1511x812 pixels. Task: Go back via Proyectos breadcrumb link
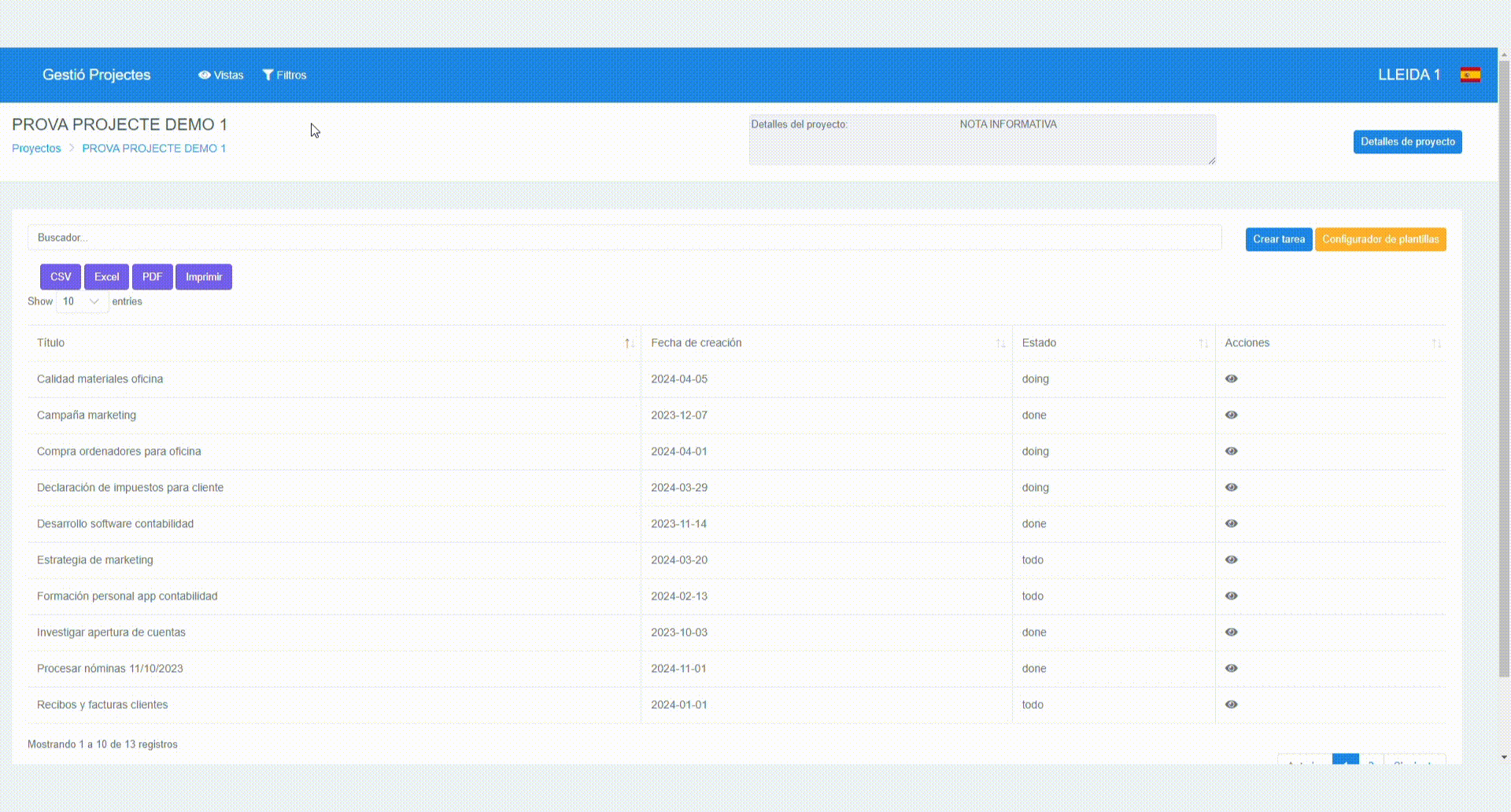coord(36,148)
